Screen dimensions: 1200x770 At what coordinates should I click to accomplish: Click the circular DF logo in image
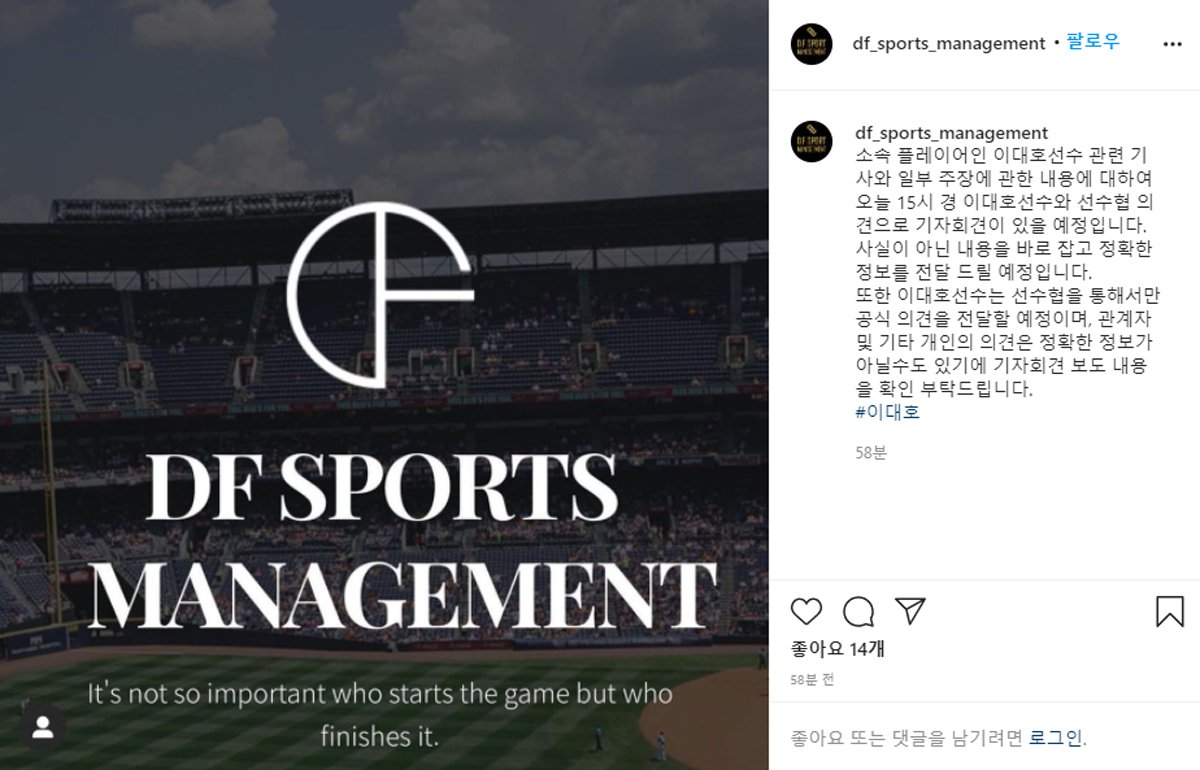pyautogui.click(x=380, y=296)
